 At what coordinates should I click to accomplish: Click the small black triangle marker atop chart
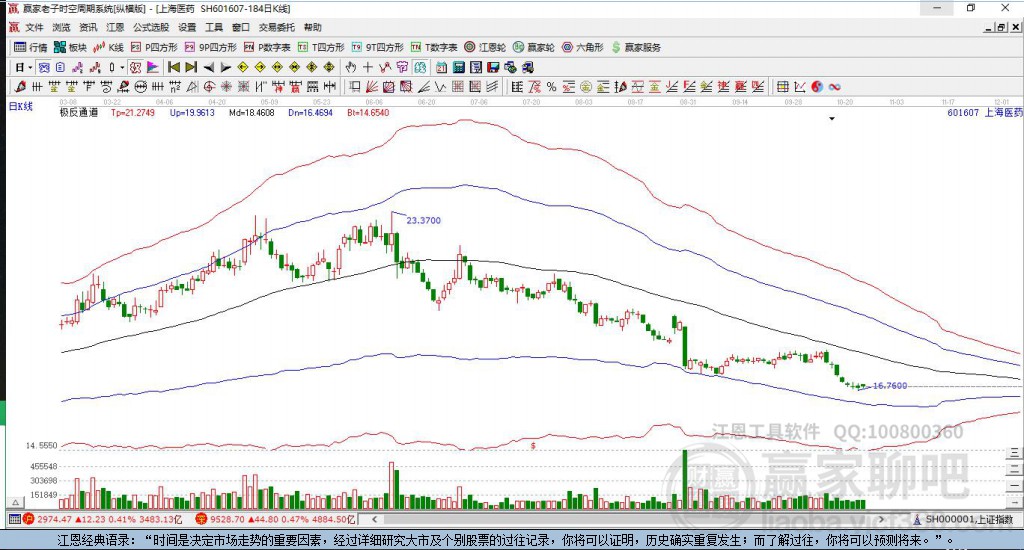832,119
